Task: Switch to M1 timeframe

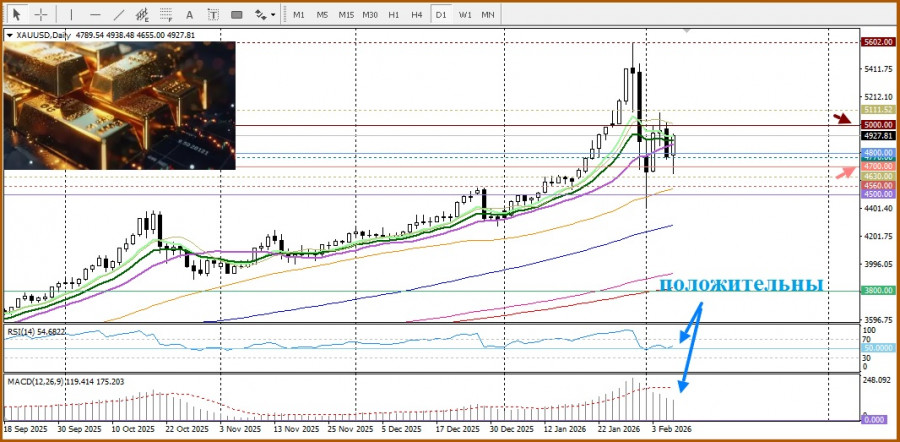Action: click(298, 15)
